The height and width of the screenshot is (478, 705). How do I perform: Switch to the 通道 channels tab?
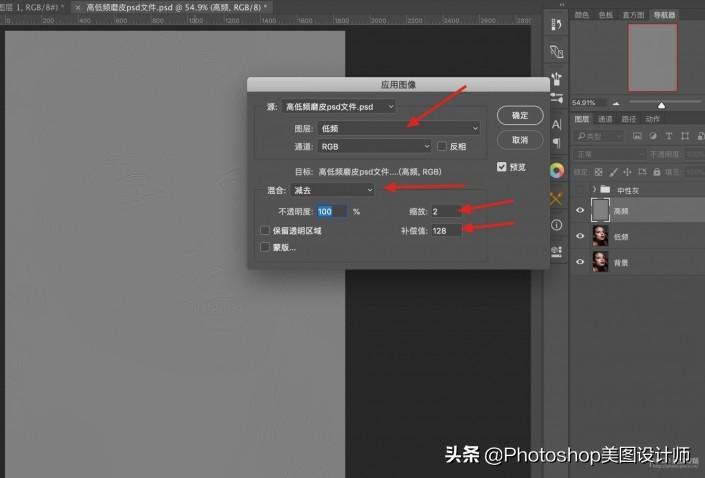point(603,119)
